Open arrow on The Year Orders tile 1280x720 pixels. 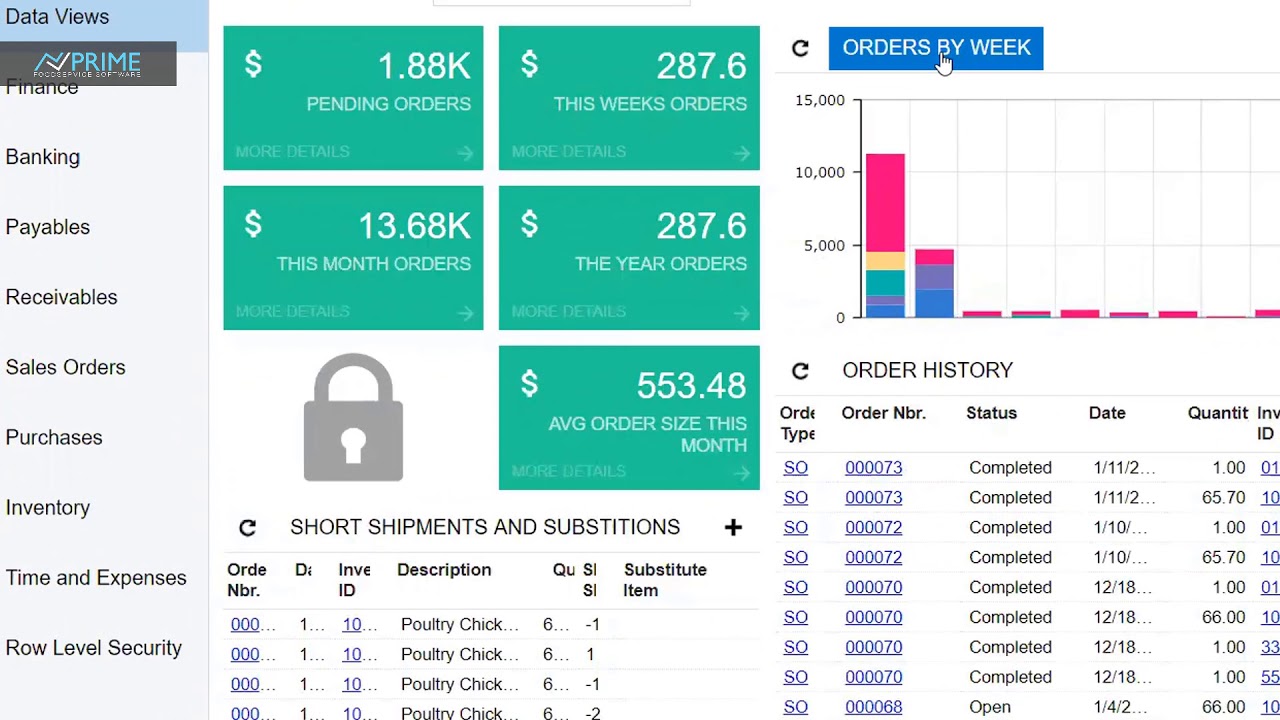pyautogui.click(x=741, y=312)
